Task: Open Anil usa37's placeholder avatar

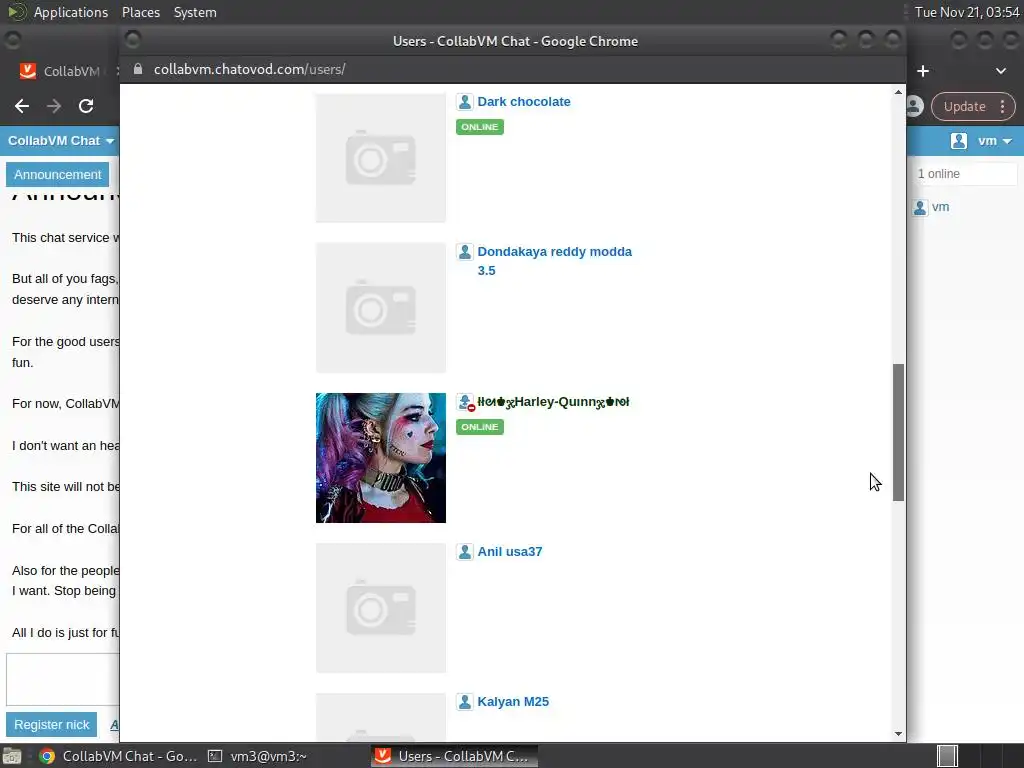Action: (381, 608)
